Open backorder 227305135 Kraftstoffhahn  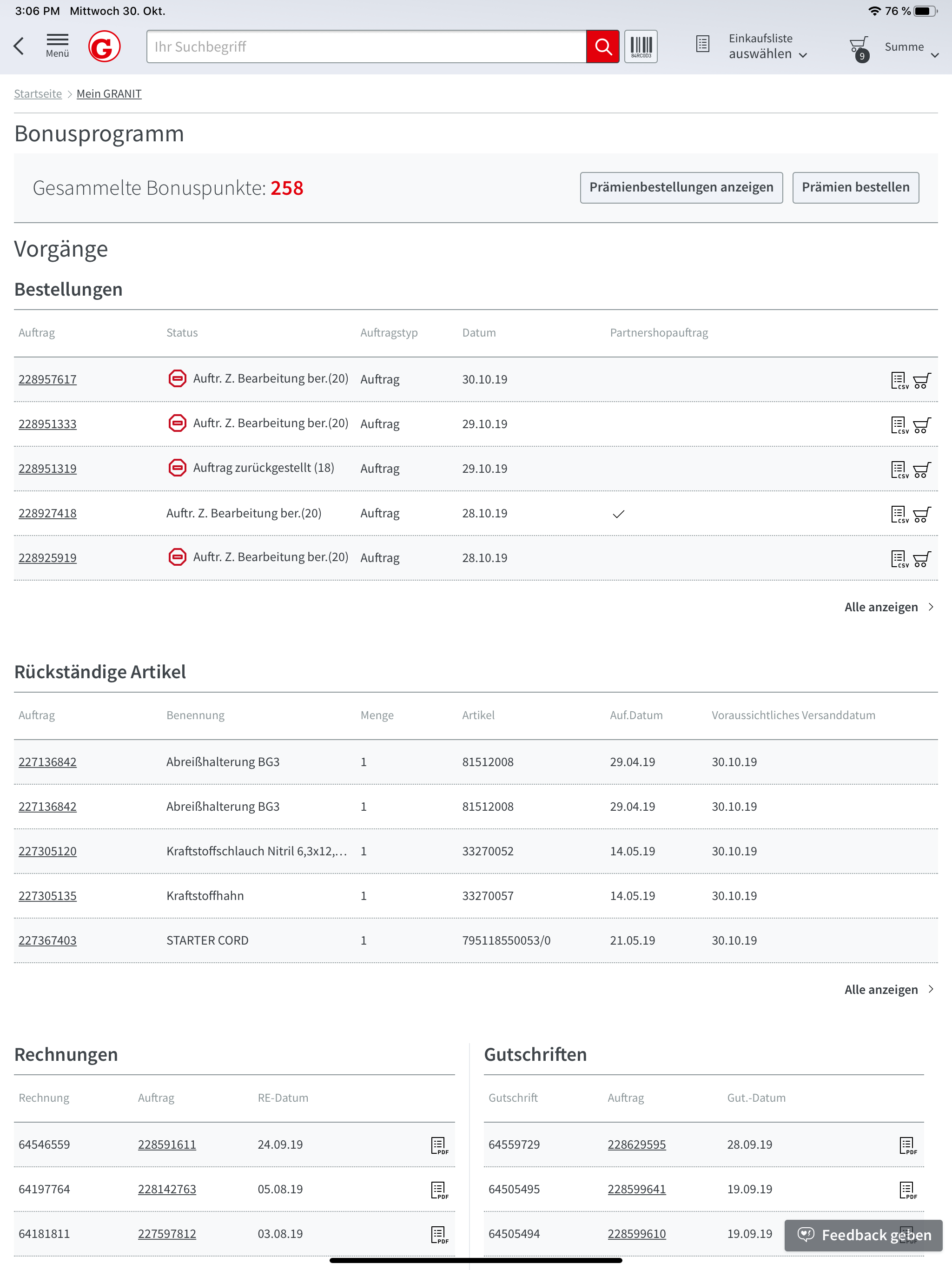coord(48,896)
